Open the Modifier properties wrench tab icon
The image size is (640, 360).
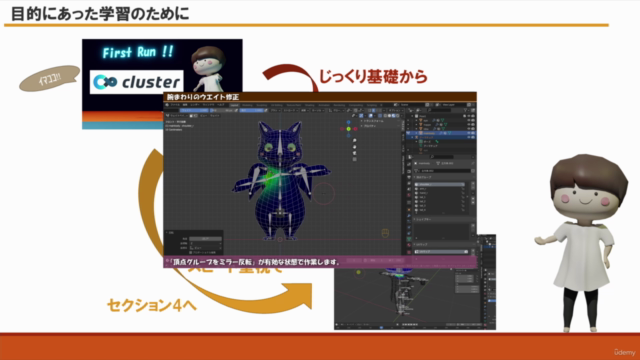tap(409, 216)
